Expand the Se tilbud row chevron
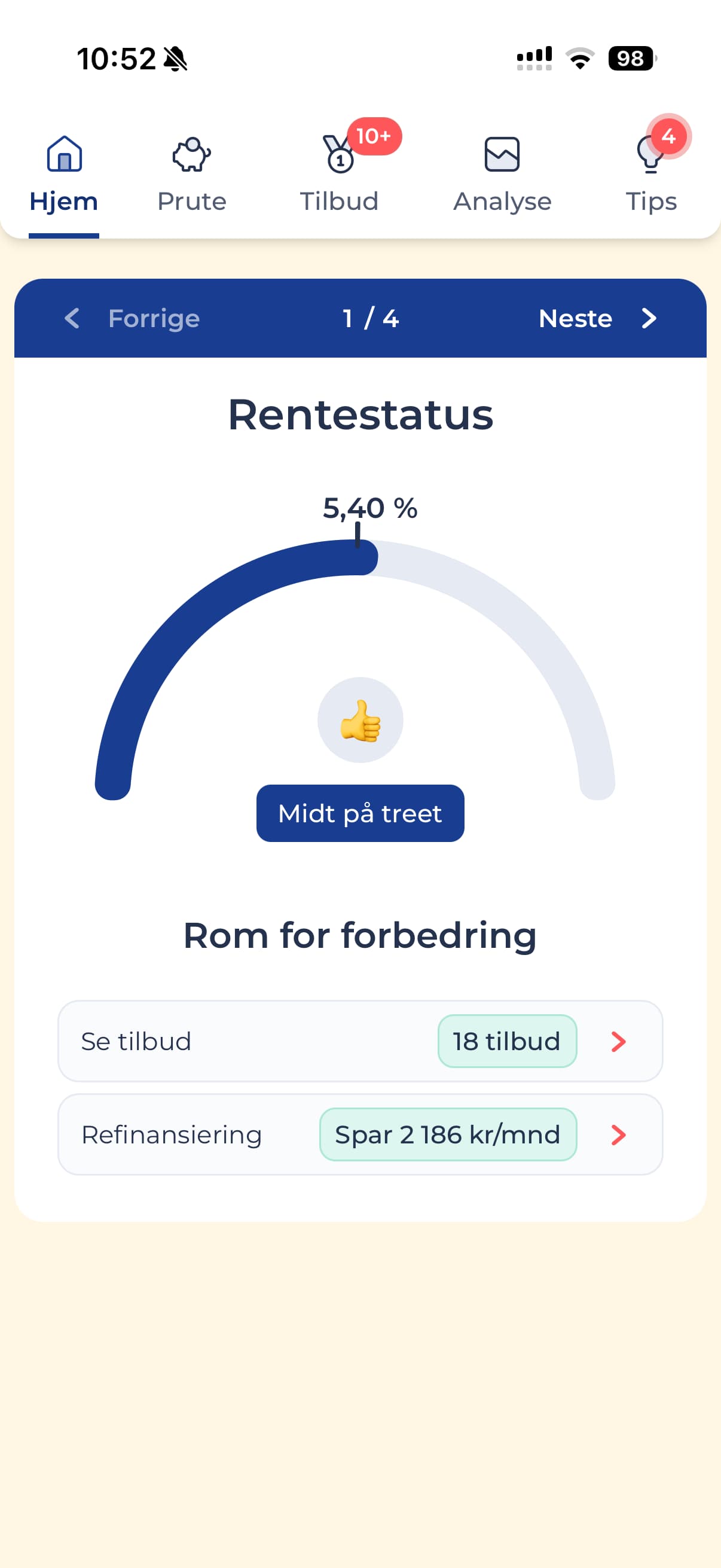 pyautogui.click(x=619, y=1041)
